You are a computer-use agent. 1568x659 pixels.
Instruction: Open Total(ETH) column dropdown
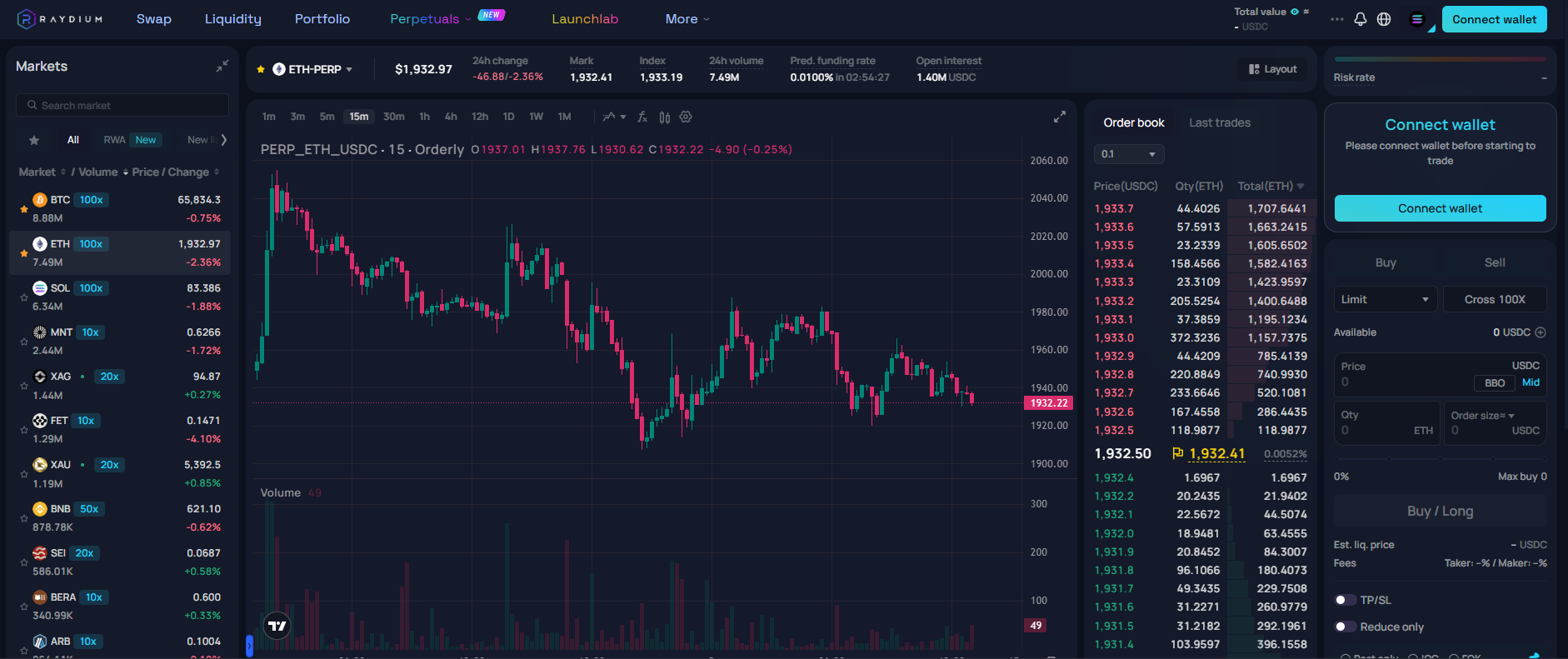pyautogui.click(x=1271, y=186)
